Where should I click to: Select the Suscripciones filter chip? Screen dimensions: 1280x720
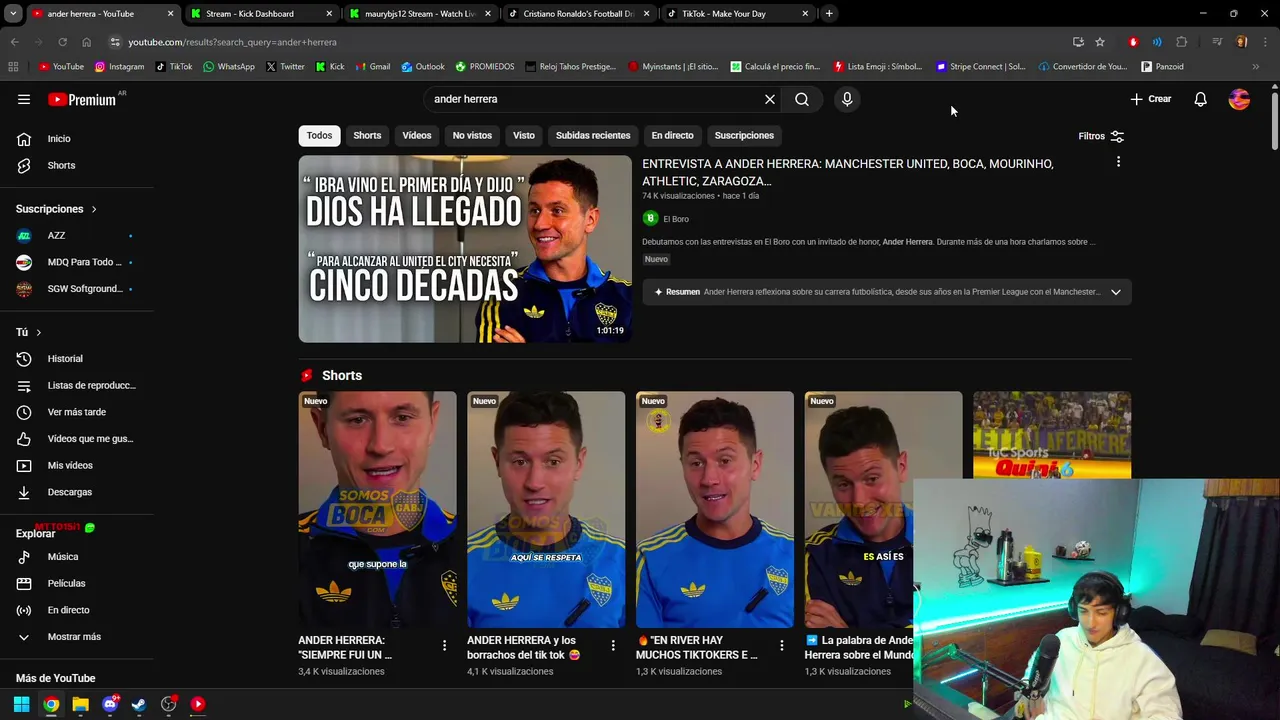click(x=744, y=136)
